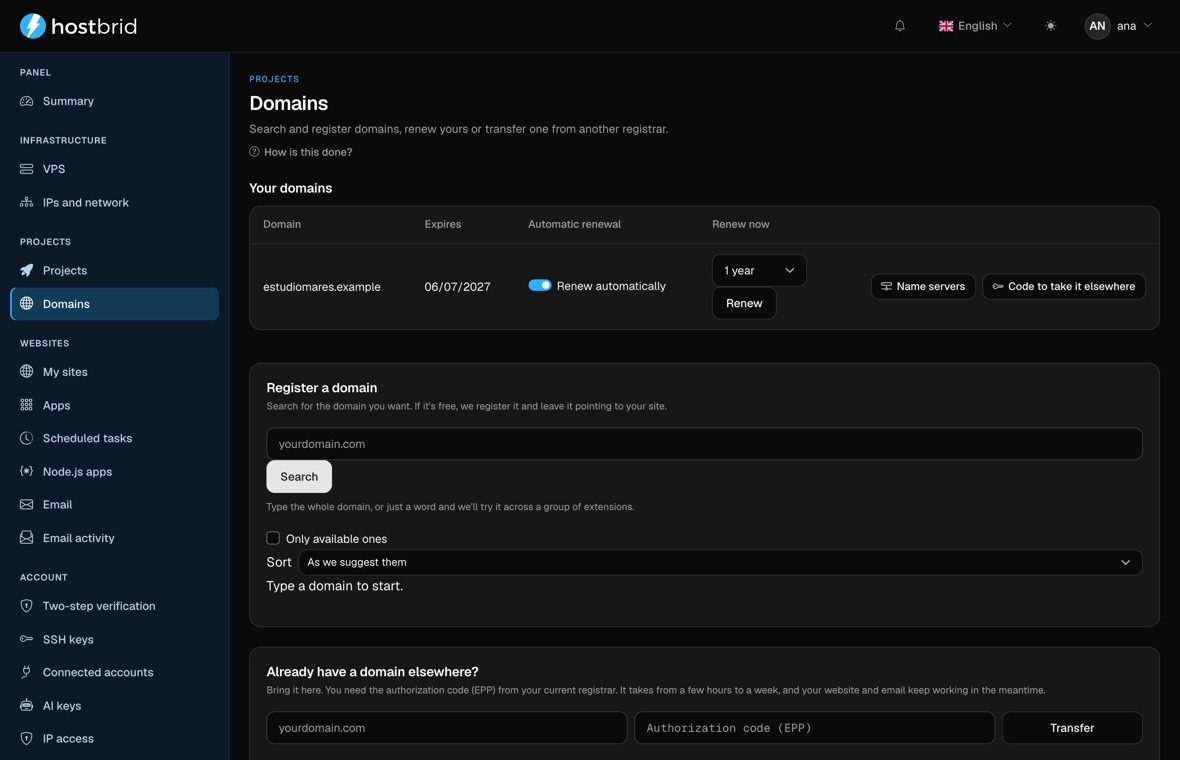The width and height of the screenshot is (1180, 760).
Task: Open IP access in the sidebar
Action: [x=114, y=738]
